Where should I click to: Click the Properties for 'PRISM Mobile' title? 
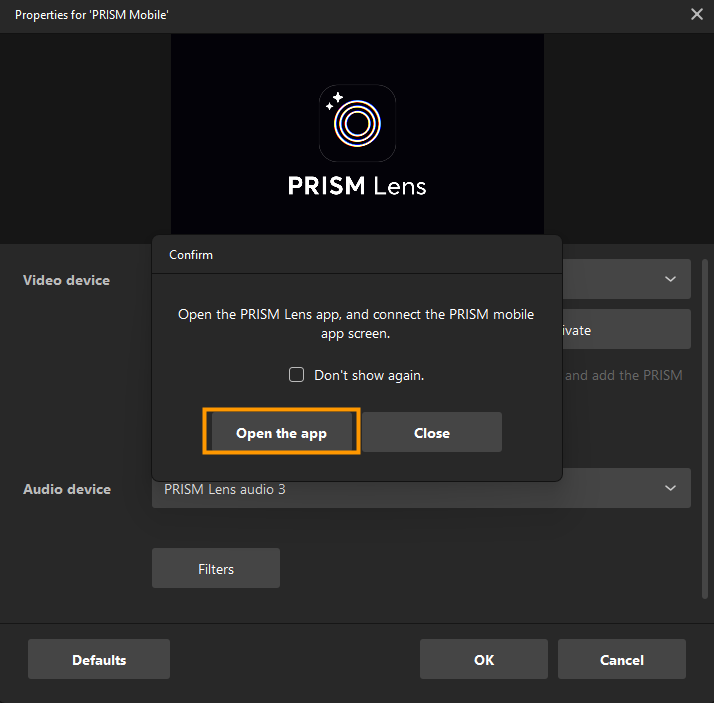(92, 14)
